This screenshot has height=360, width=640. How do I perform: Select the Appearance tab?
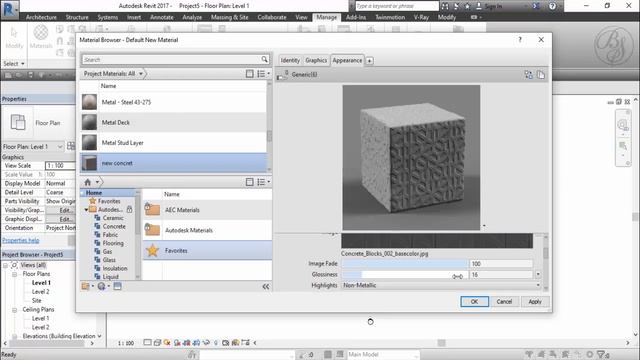click(x=347, y=60)
